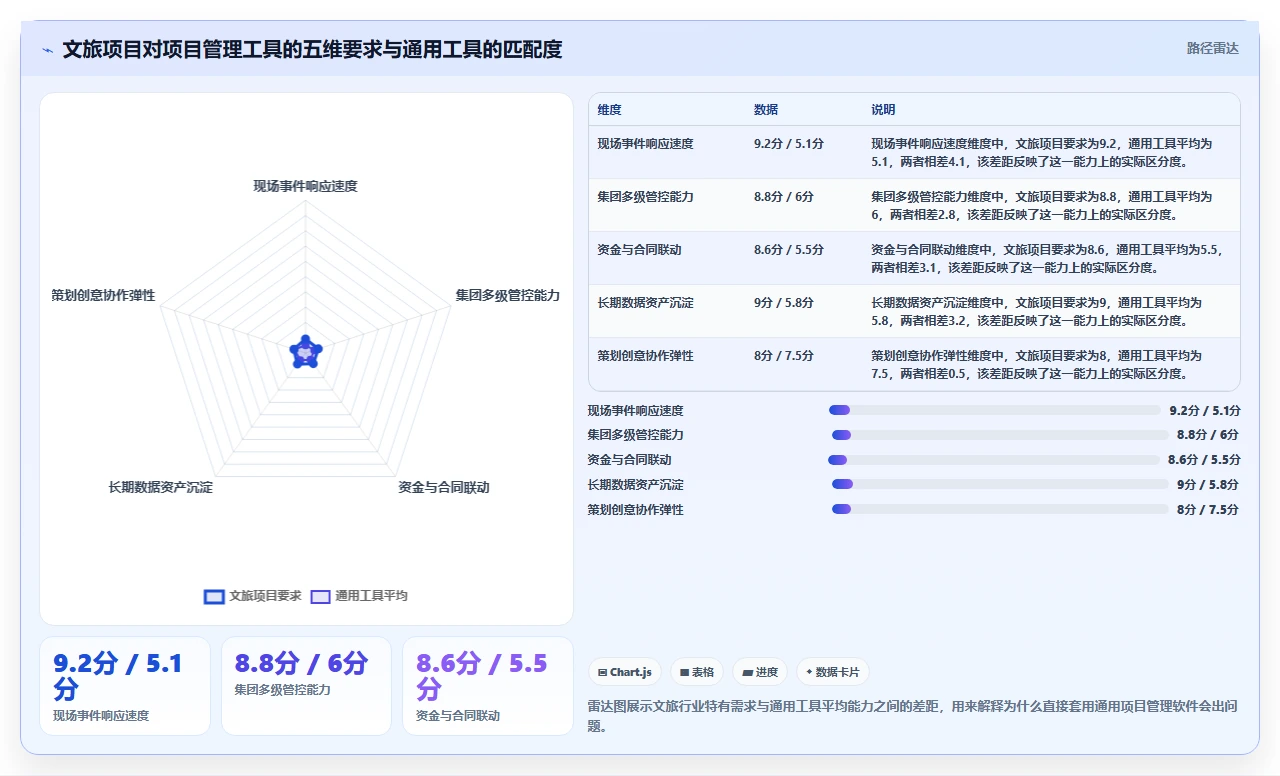Click the description for 长期数据资产沉淀维度中
Screen dimensions: 1280x776
tap(1036, 312)
